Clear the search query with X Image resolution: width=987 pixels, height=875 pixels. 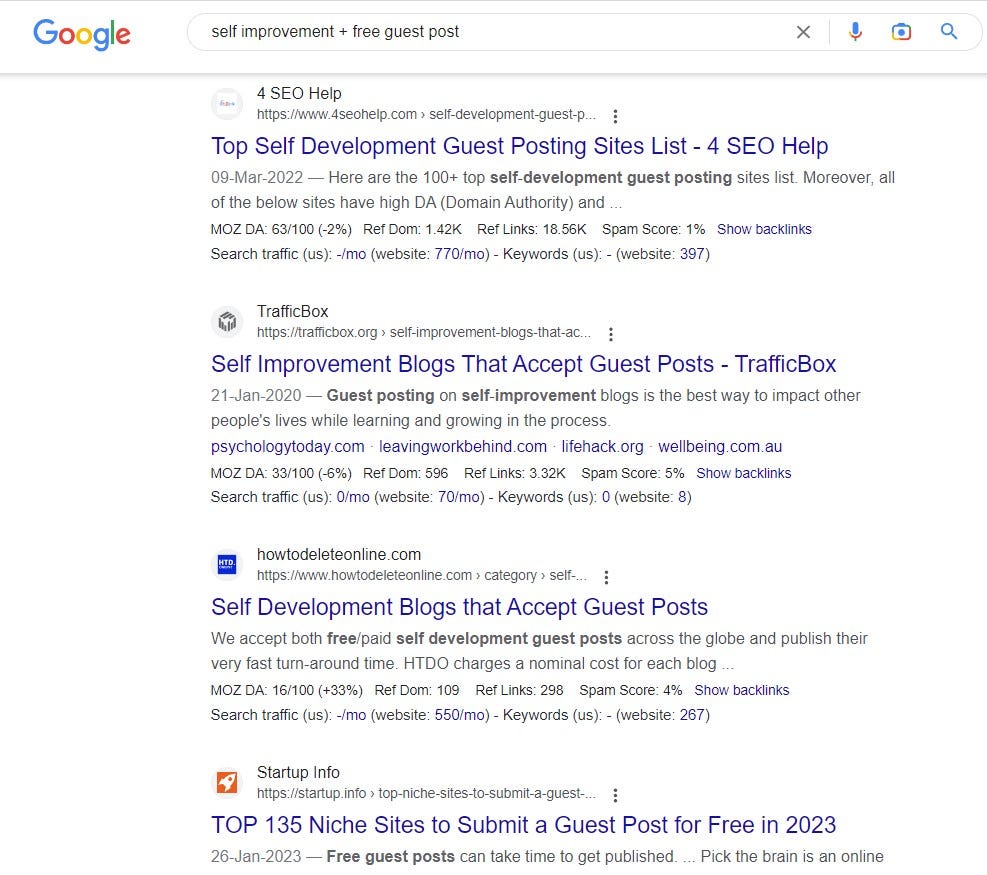pyautogui.click(x=803, y=31)
